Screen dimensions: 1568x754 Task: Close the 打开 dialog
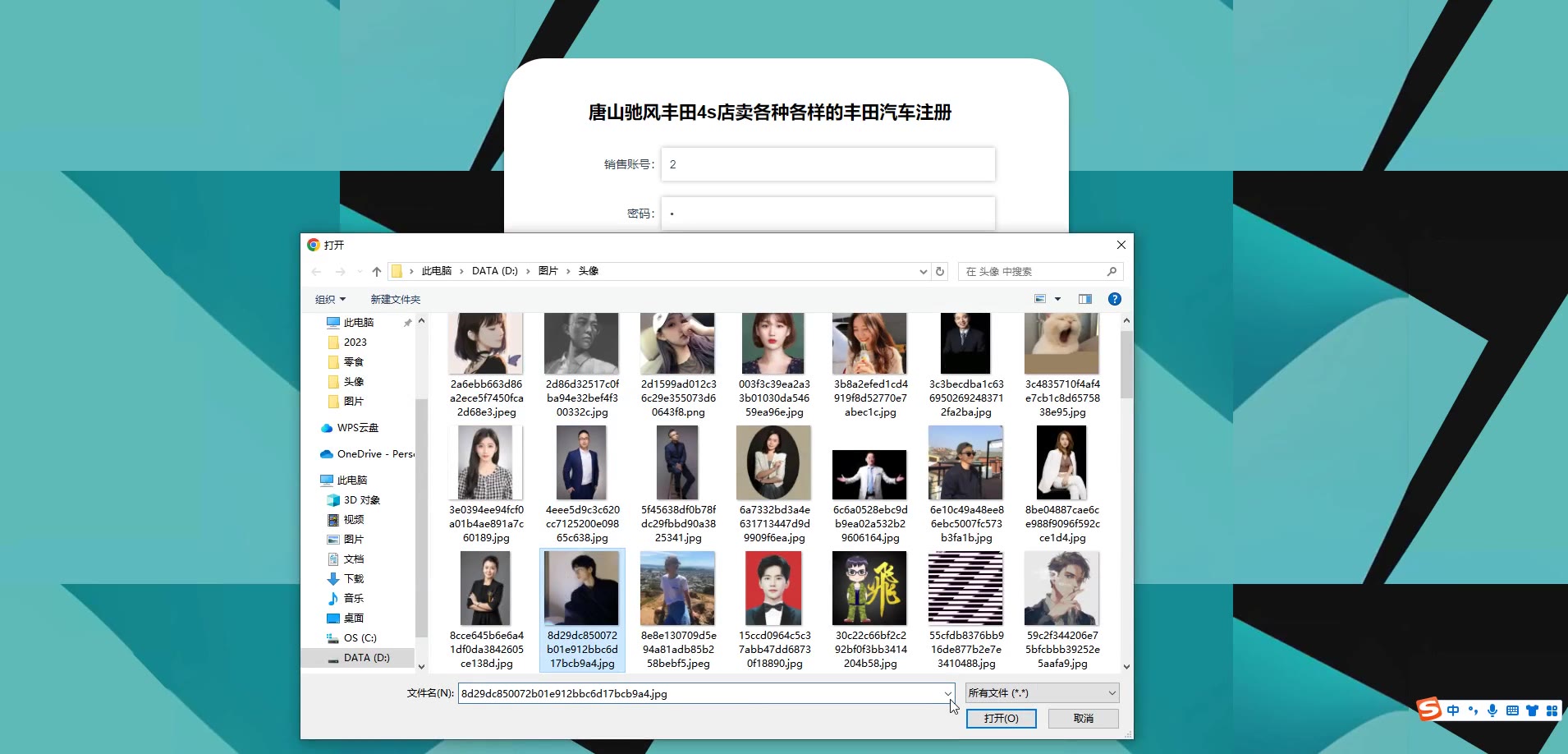(1121, 245)
